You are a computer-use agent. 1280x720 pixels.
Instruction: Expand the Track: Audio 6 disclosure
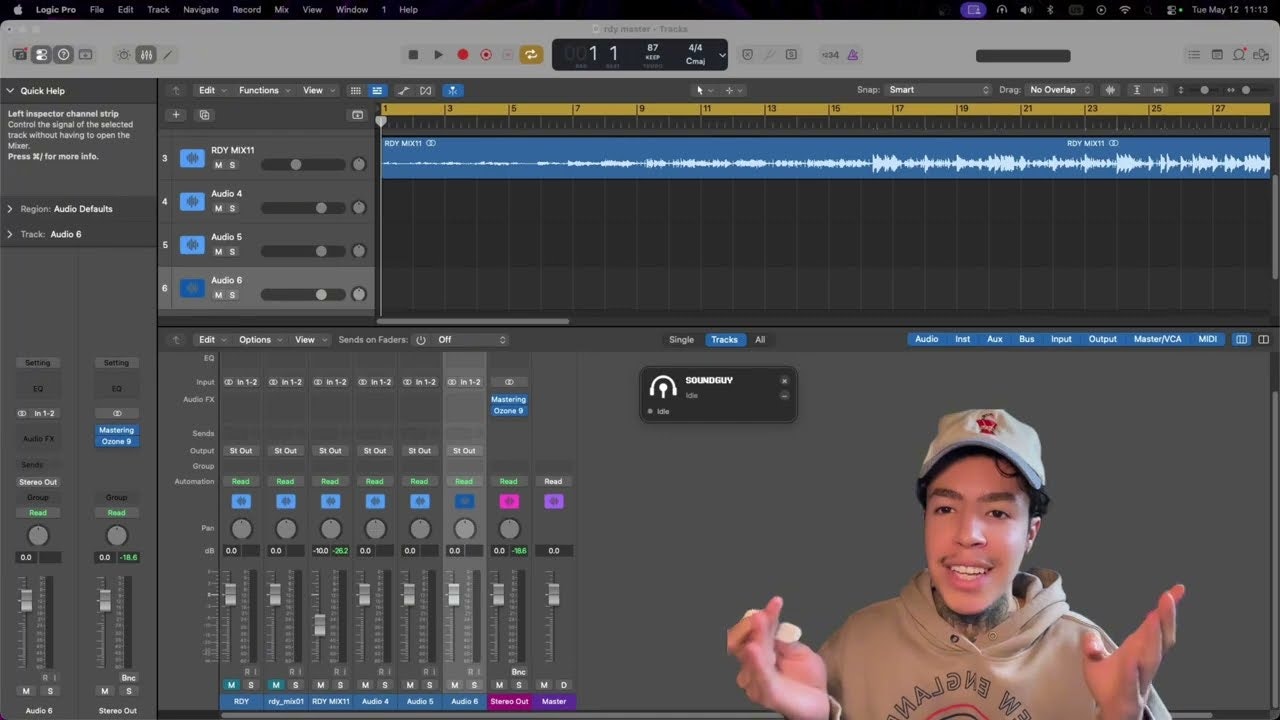[x=10, y=234]
